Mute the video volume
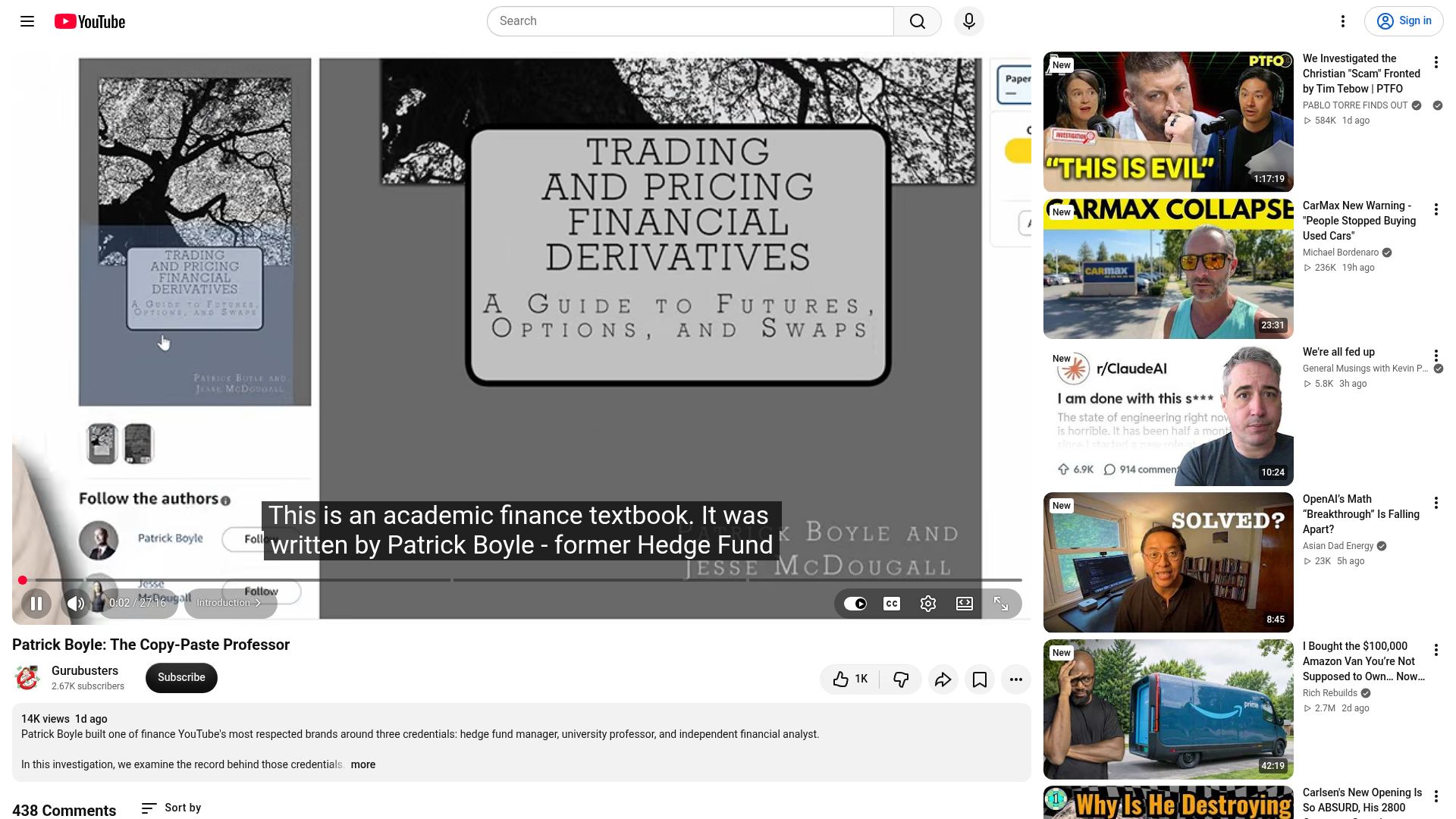 [76, 604]
